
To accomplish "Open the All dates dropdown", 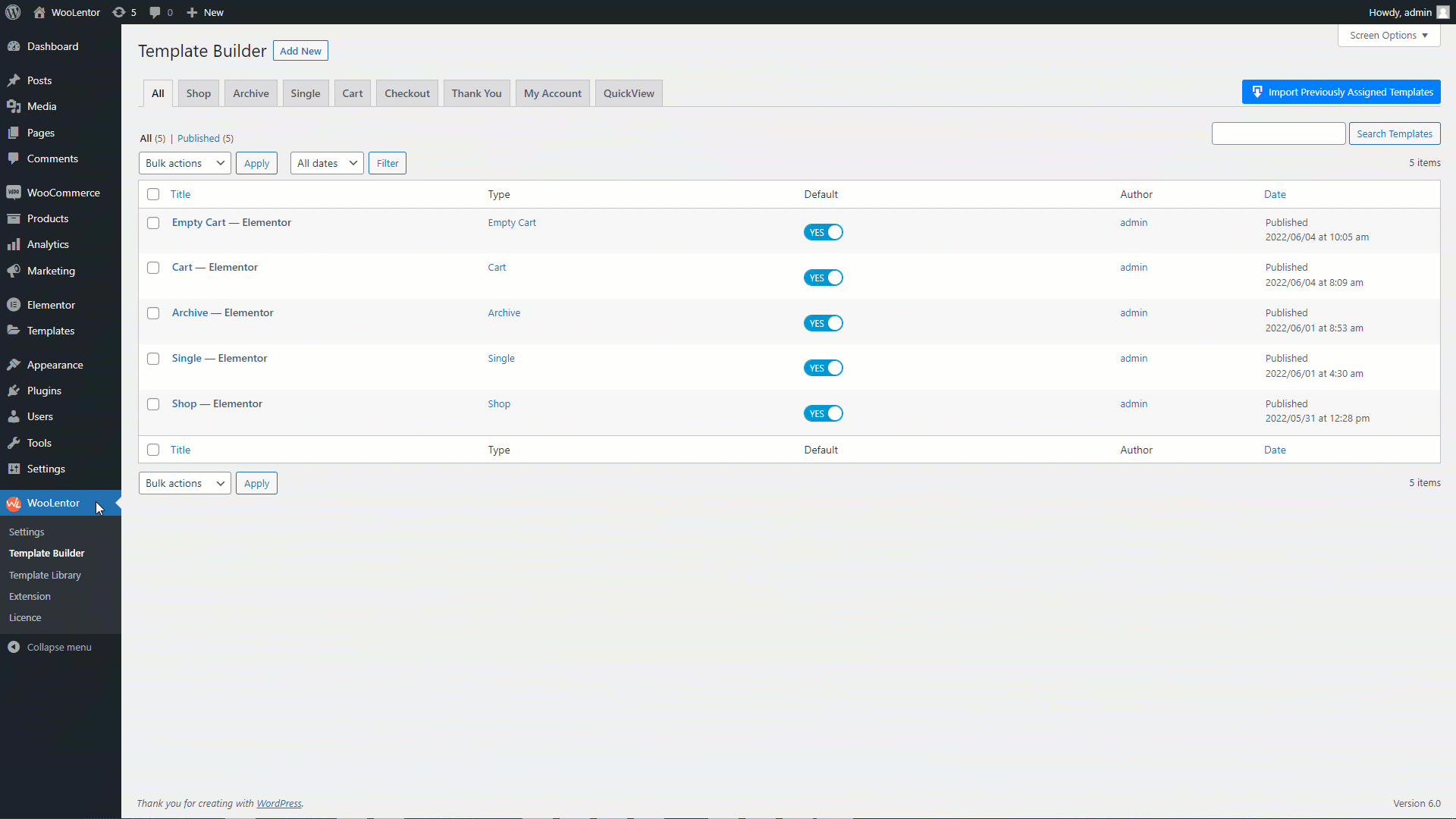I will click(326, 162).
